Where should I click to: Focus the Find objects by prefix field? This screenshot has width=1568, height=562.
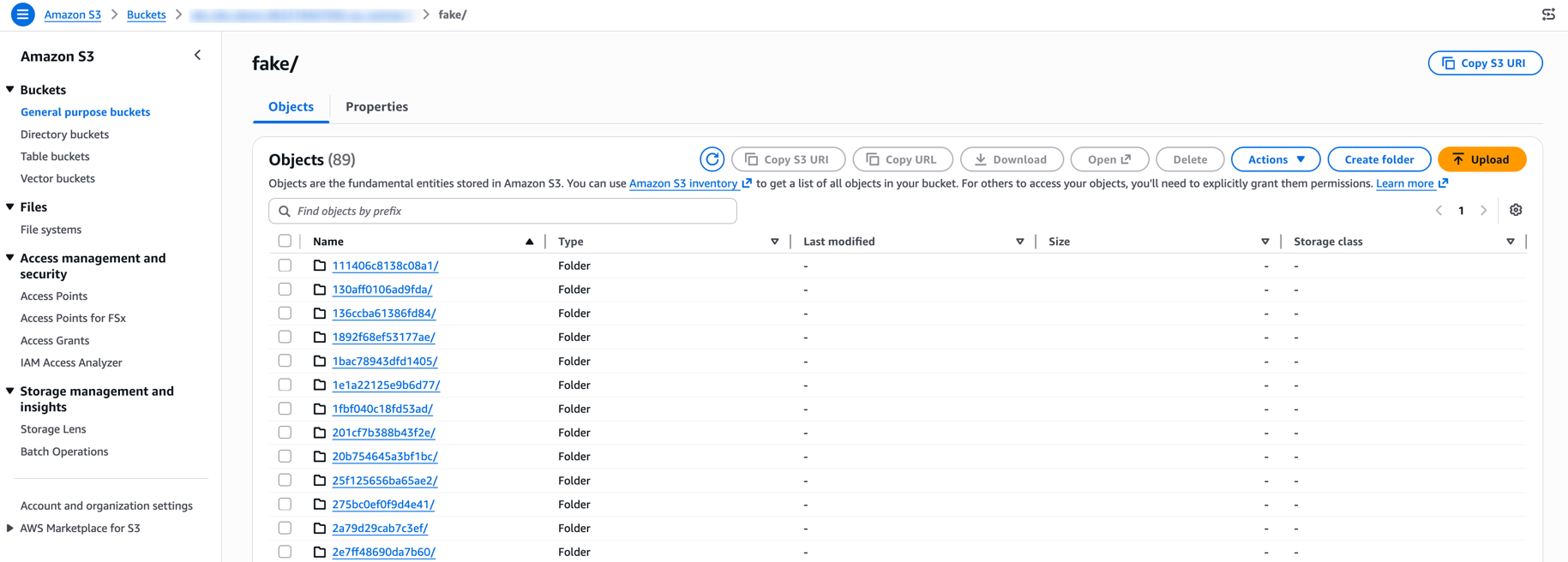pyautogui.click(x=502, y=211)
